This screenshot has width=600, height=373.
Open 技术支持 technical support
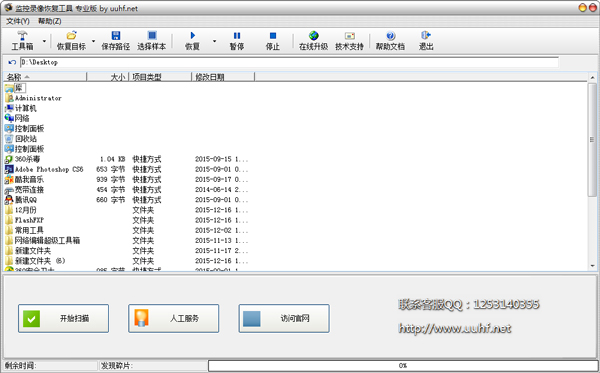pos(349,41)
